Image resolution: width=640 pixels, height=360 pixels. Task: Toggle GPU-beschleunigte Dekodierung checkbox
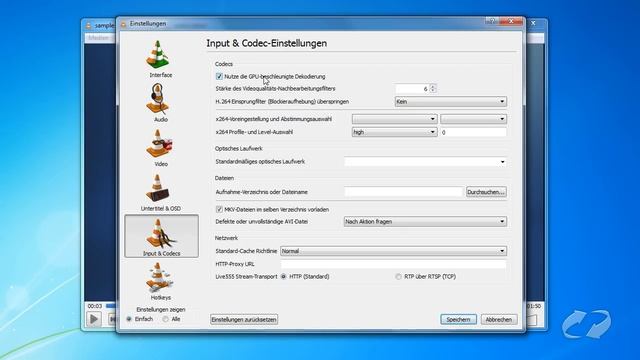[x=219, y=76]
